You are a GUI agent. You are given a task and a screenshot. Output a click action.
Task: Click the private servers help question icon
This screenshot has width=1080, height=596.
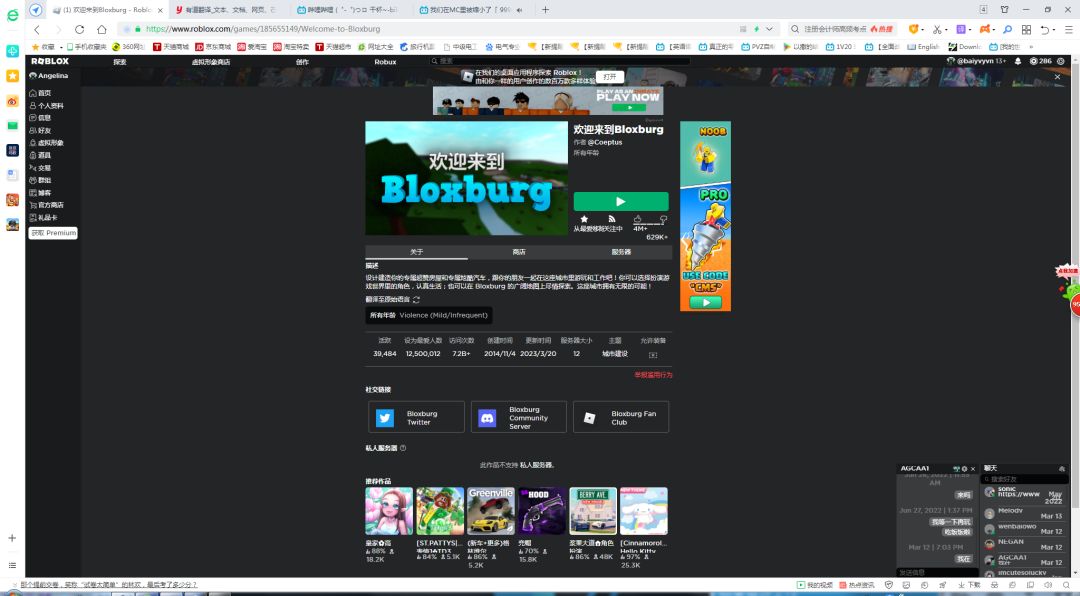coord(403,448)
